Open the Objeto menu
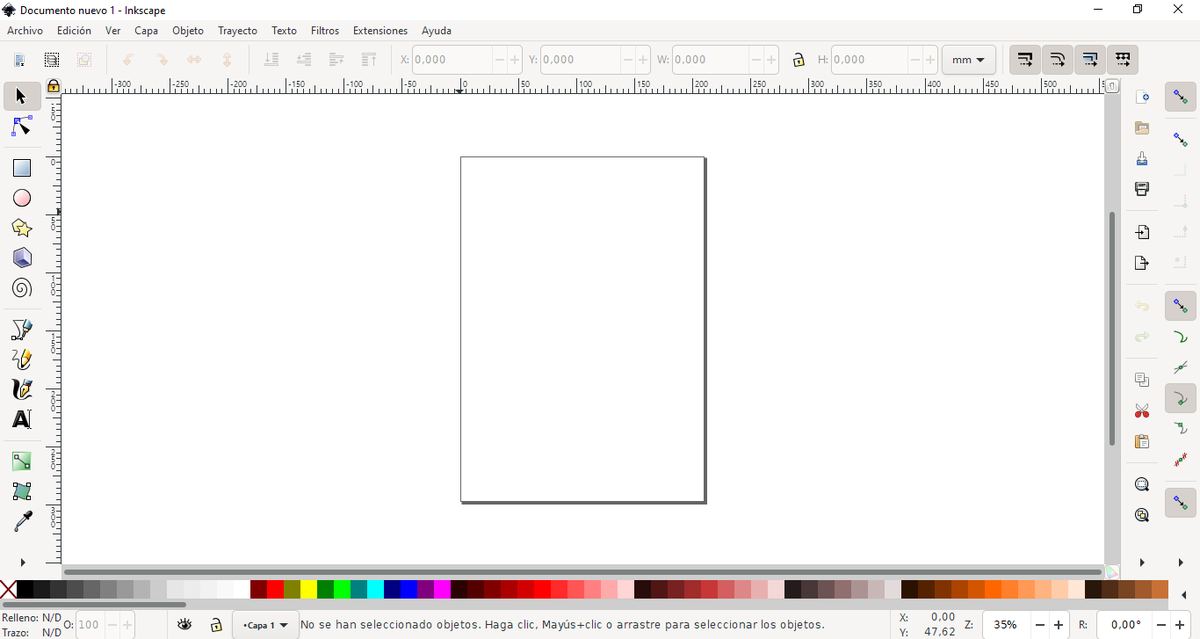Image resolution: width=1200 pixels, height=639 pixels. [188, 31]
